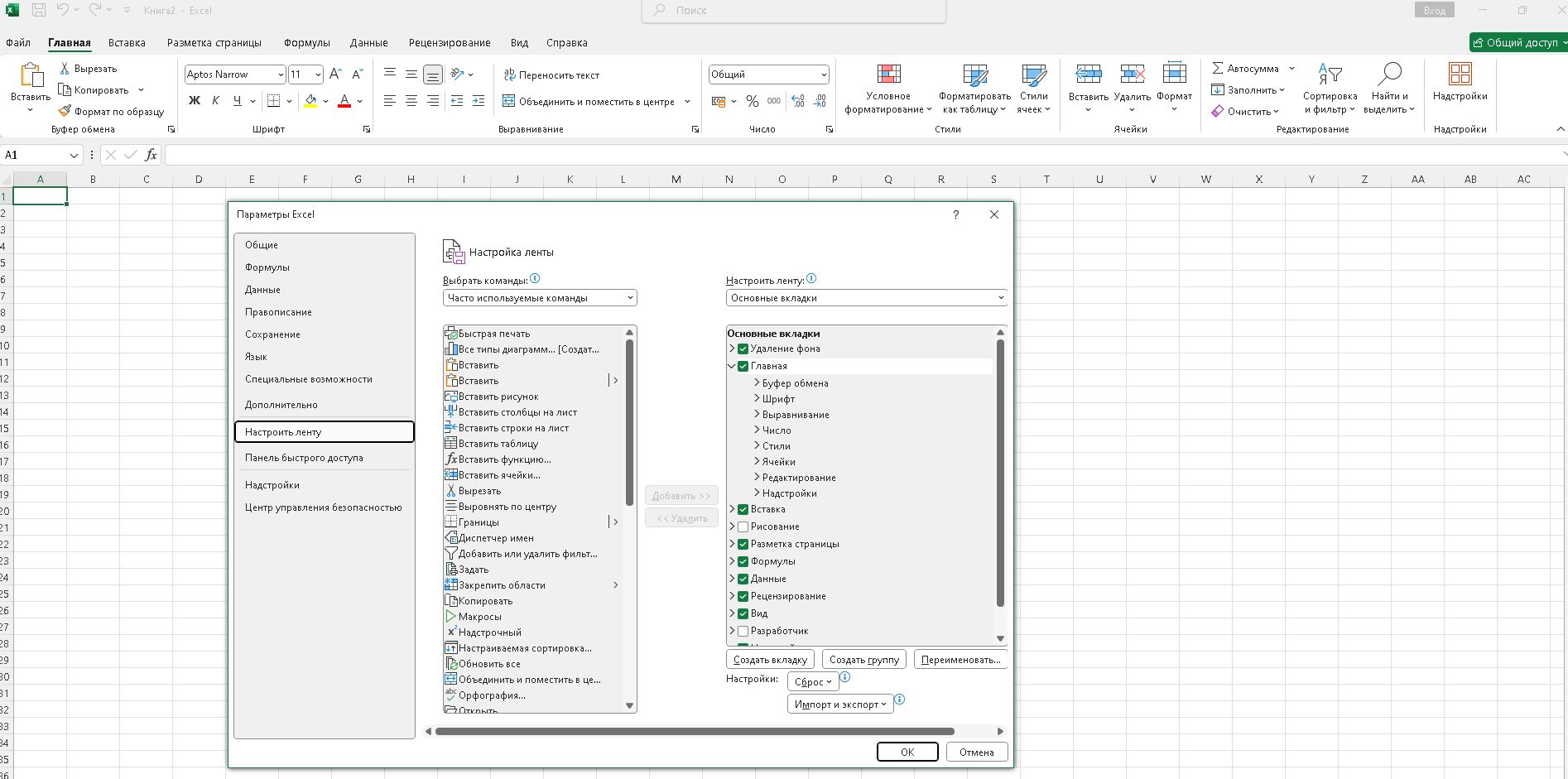Viewport: 1568px width, 779px height.
Task: Enable the Рисование tab checkbox
Action: tap(743, 527)
